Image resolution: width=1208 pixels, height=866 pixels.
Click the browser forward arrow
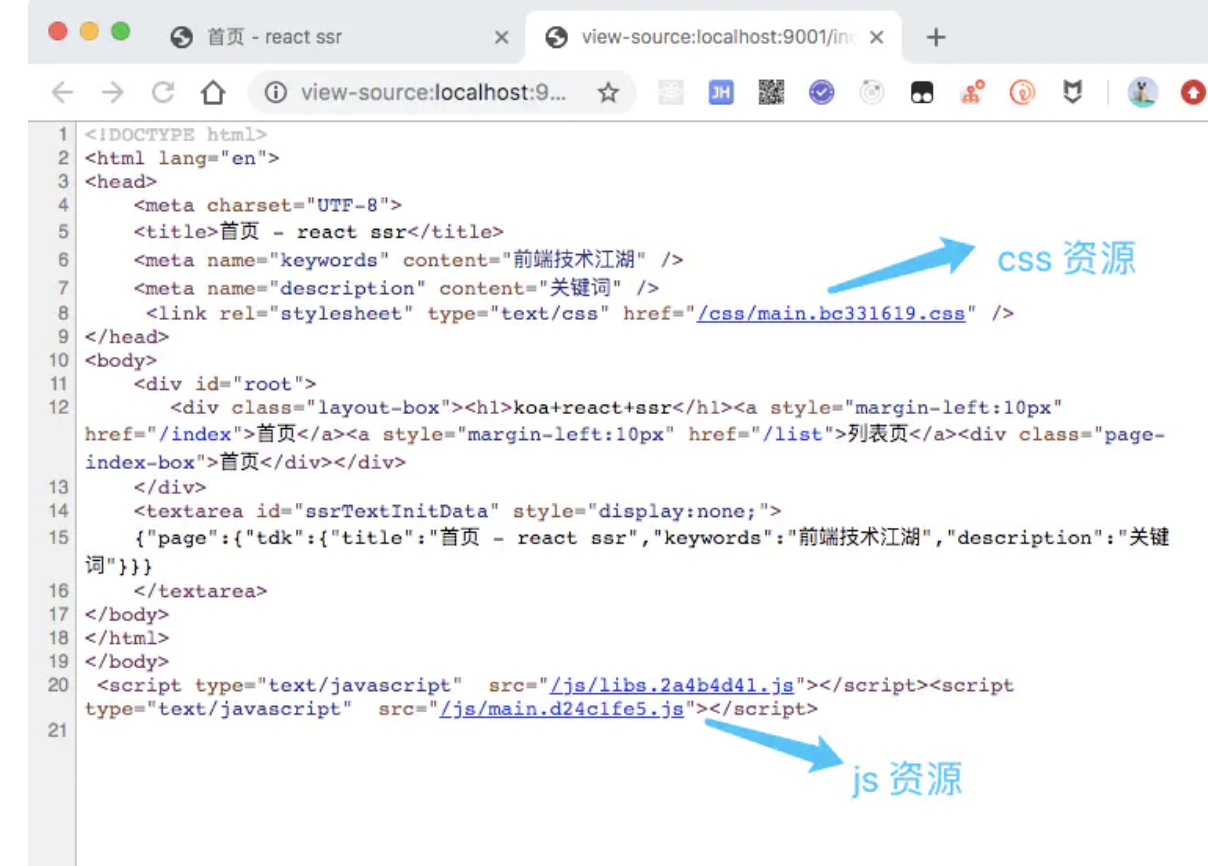[113, 93]
